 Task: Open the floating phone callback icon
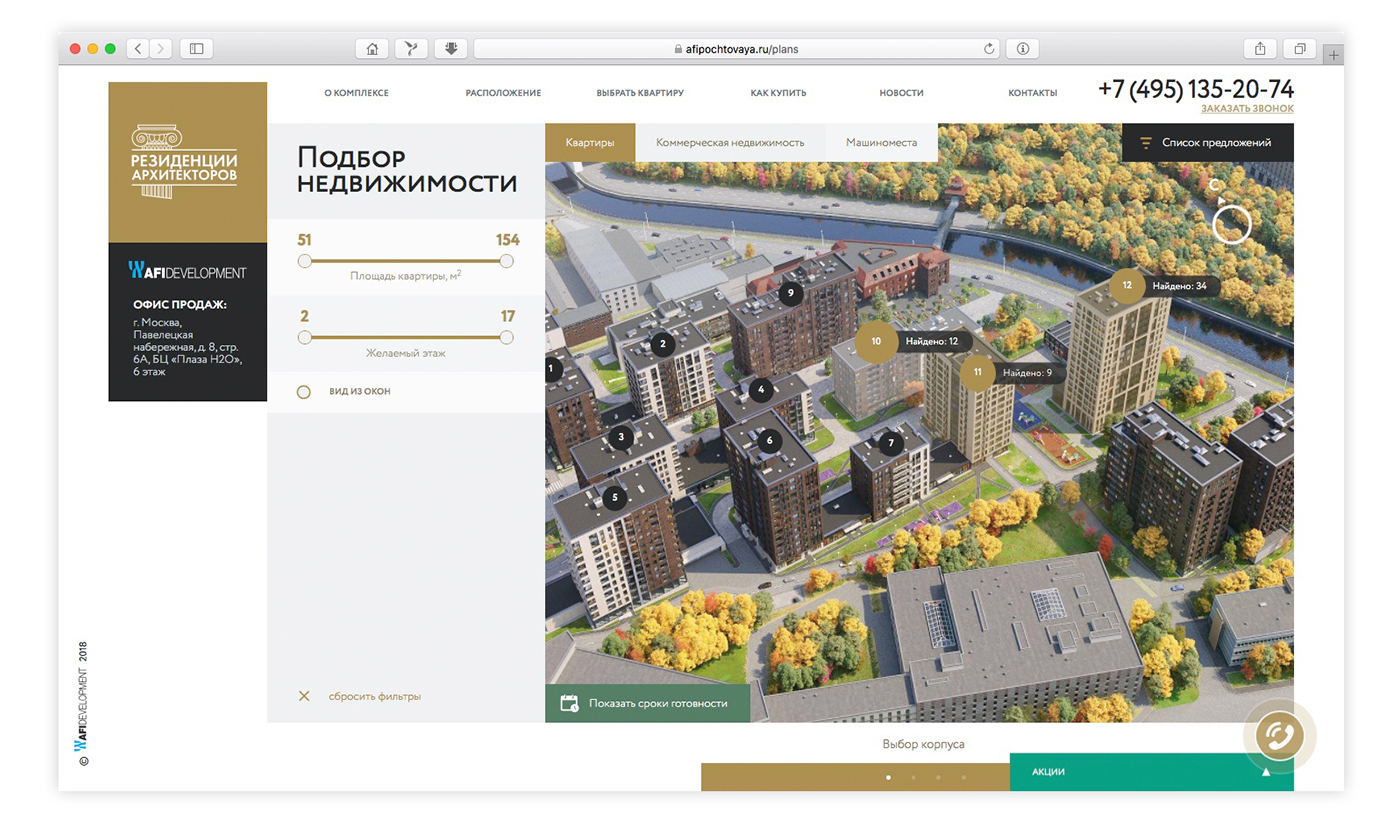point(1279,737)
